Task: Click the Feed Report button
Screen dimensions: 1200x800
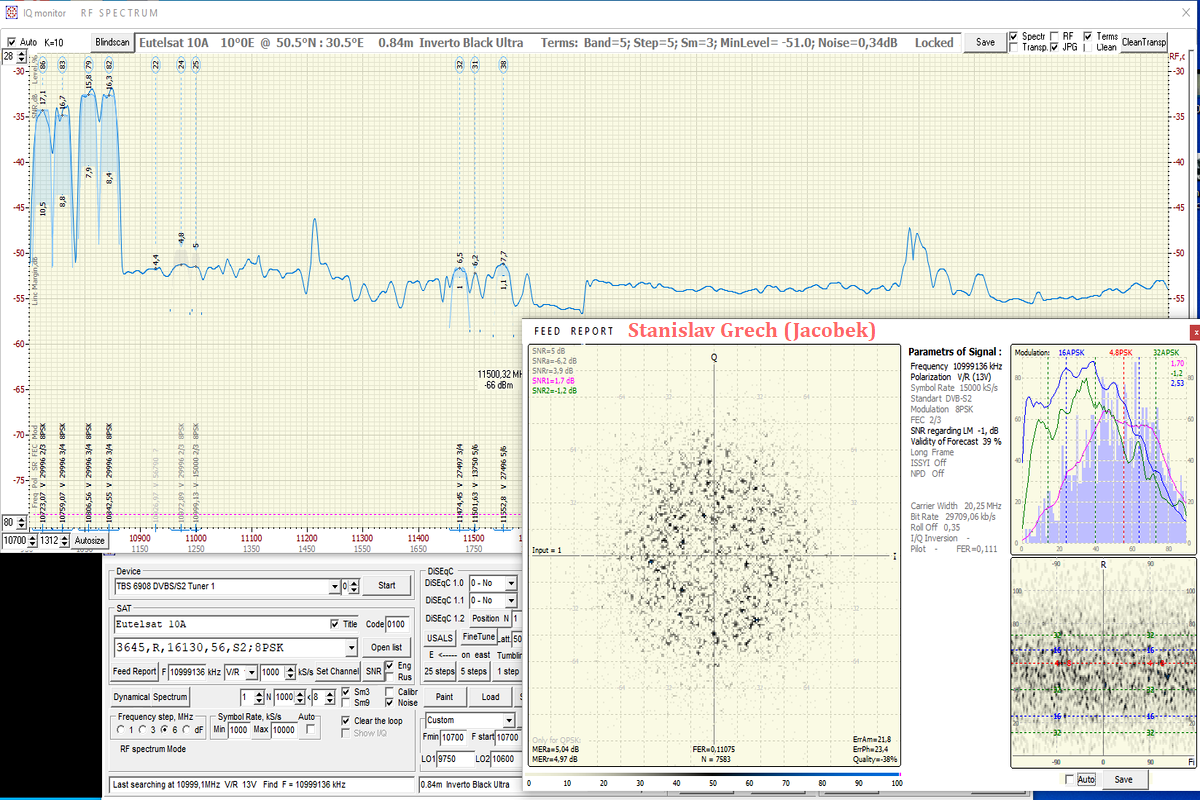Action: coord(134,671)
